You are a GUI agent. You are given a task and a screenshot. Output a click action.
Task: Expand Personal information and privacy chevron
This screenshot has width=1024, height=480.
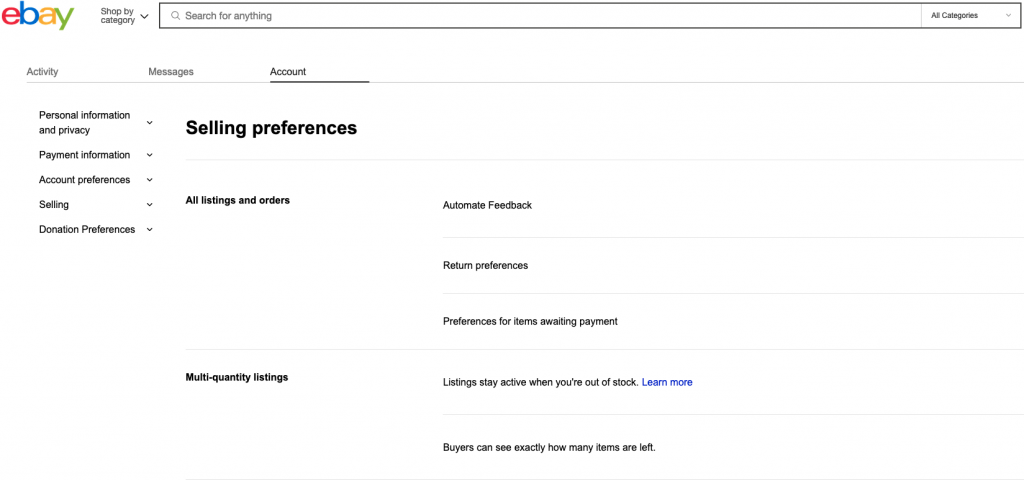(150, 123)
